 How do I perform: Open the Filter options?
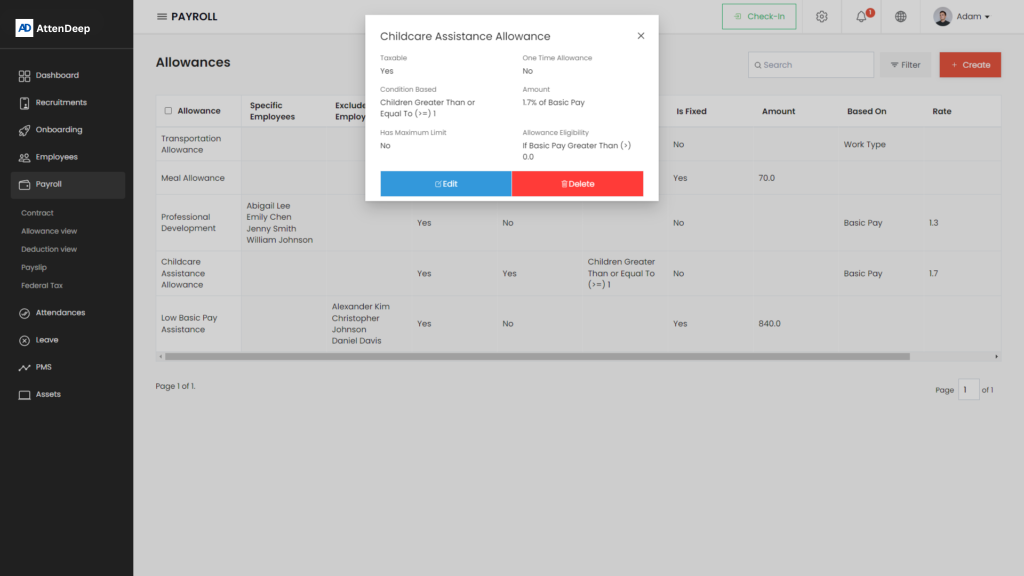click(x=905, y=65)
